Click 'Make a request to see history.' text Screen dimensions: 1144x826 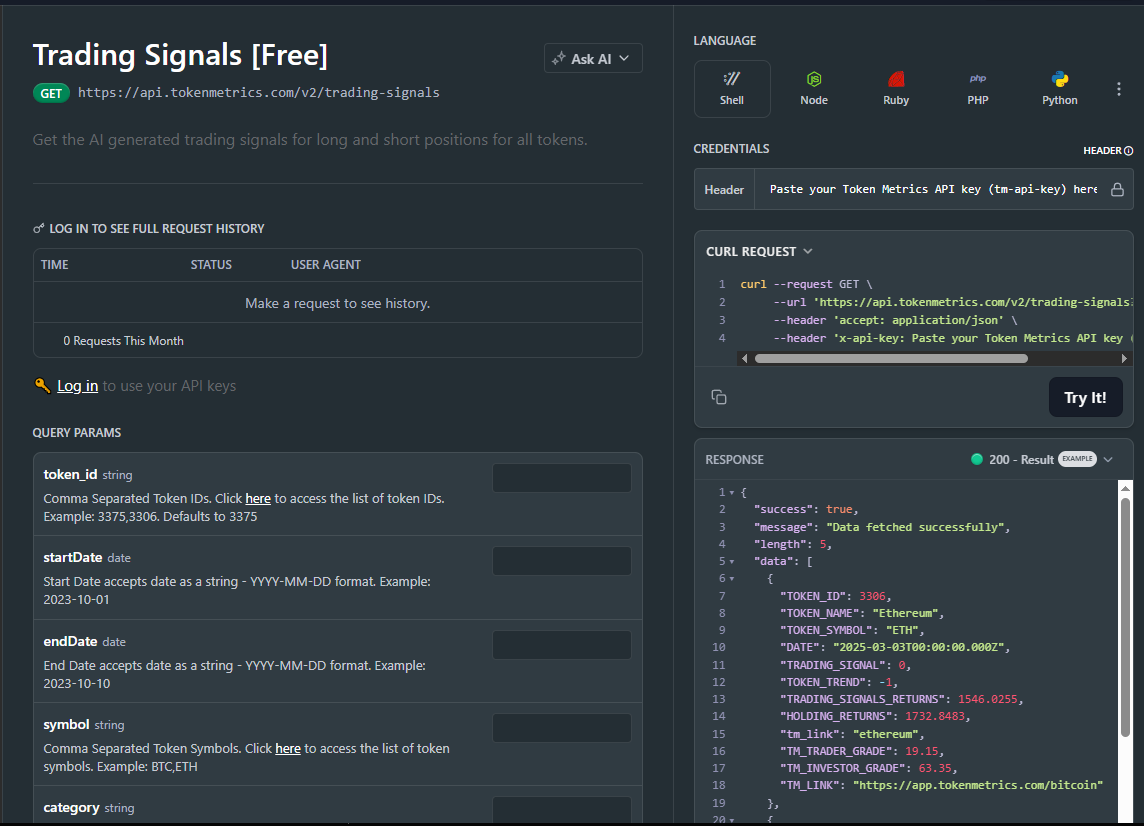pos(337,303)
